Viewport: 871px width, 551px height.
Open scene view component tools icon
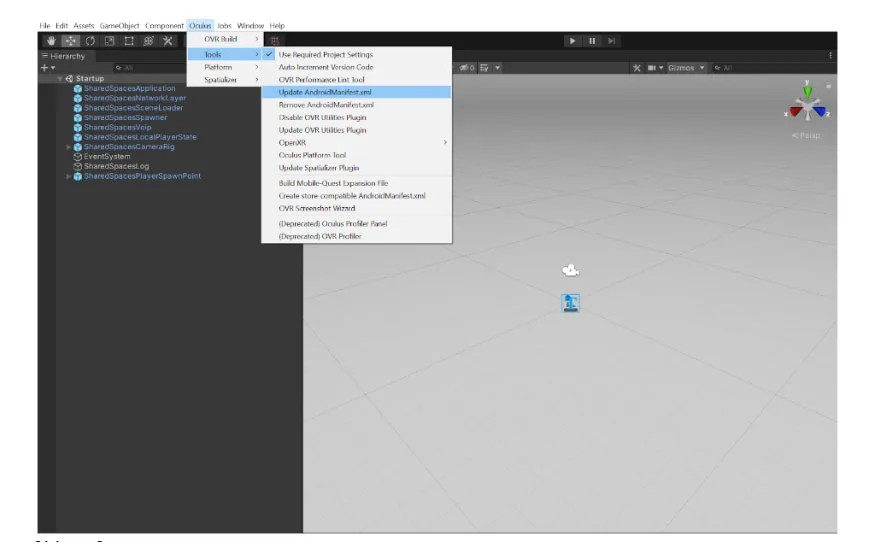(637, 68)
